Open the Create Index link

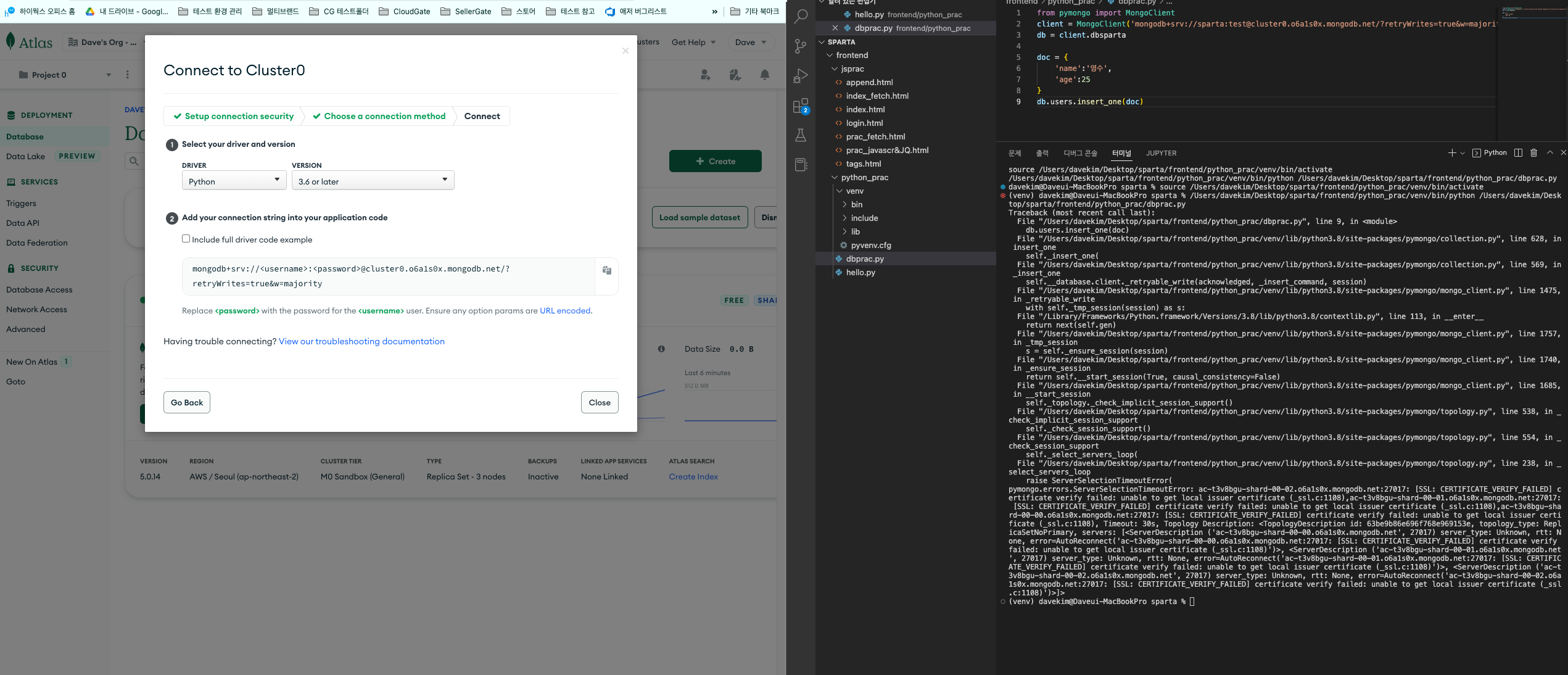pos(693,477)
